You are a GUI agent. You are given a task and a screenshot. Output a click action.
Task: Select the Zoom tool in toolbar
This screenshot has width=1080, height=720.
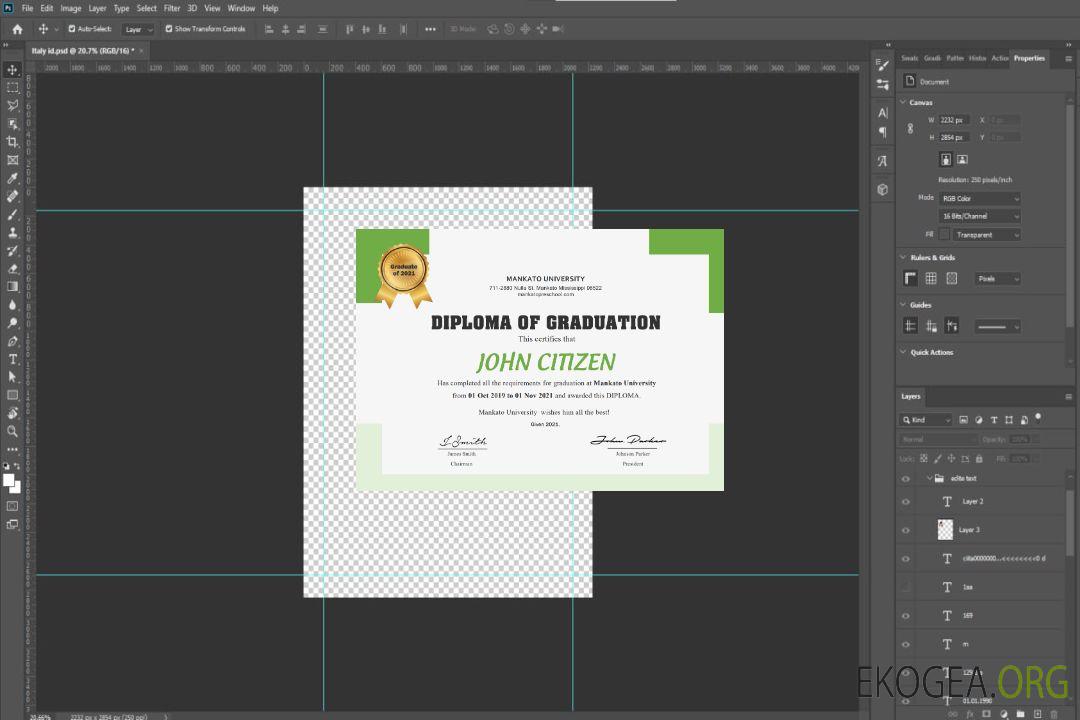click(x=13, y=431)
